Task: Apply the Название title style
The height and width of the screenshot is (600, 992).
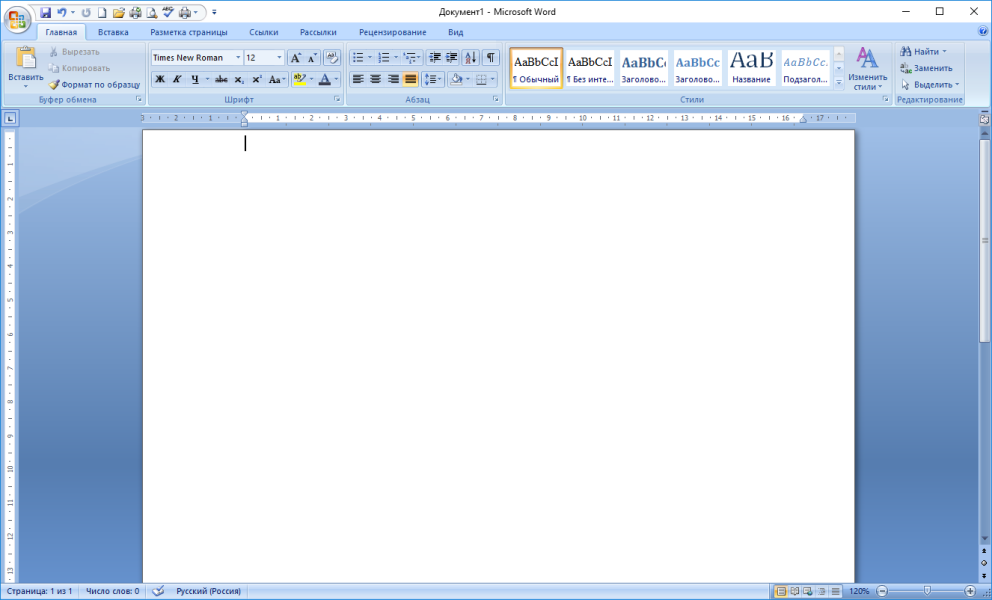Action: 752,68
